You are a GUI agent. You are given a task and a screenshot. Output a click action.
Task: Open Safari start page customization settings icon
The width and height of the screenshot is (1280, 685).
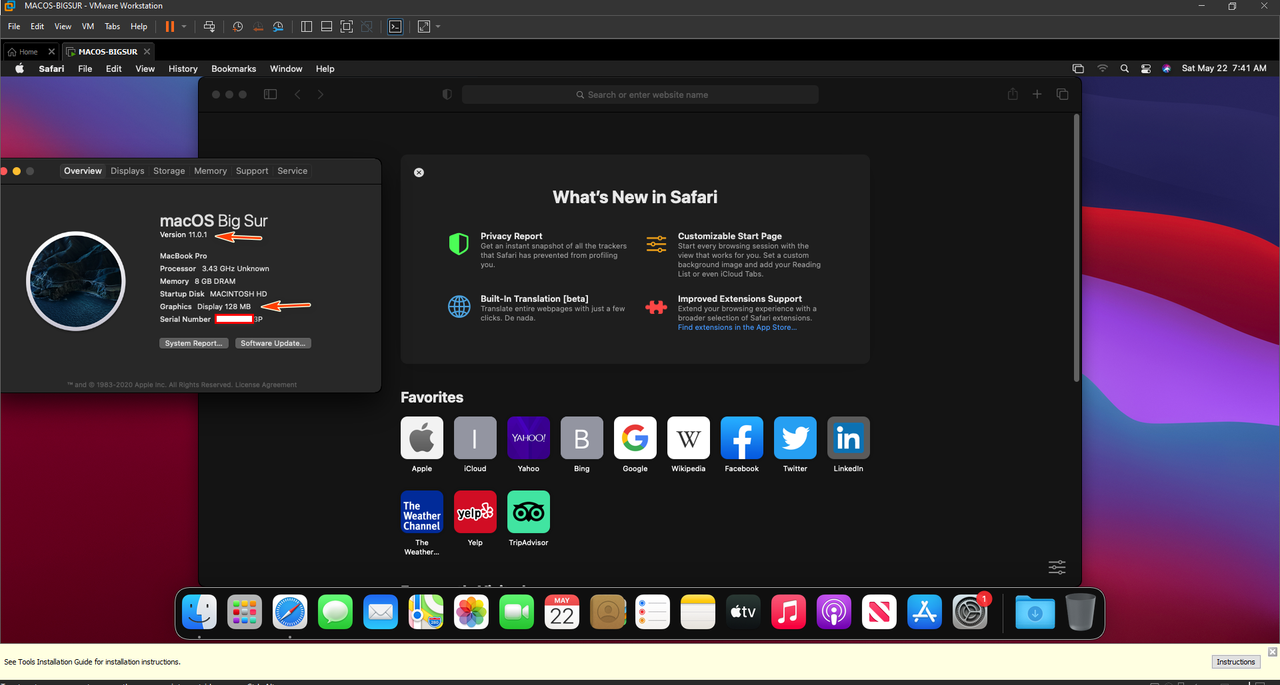(x=1057, y=567)
